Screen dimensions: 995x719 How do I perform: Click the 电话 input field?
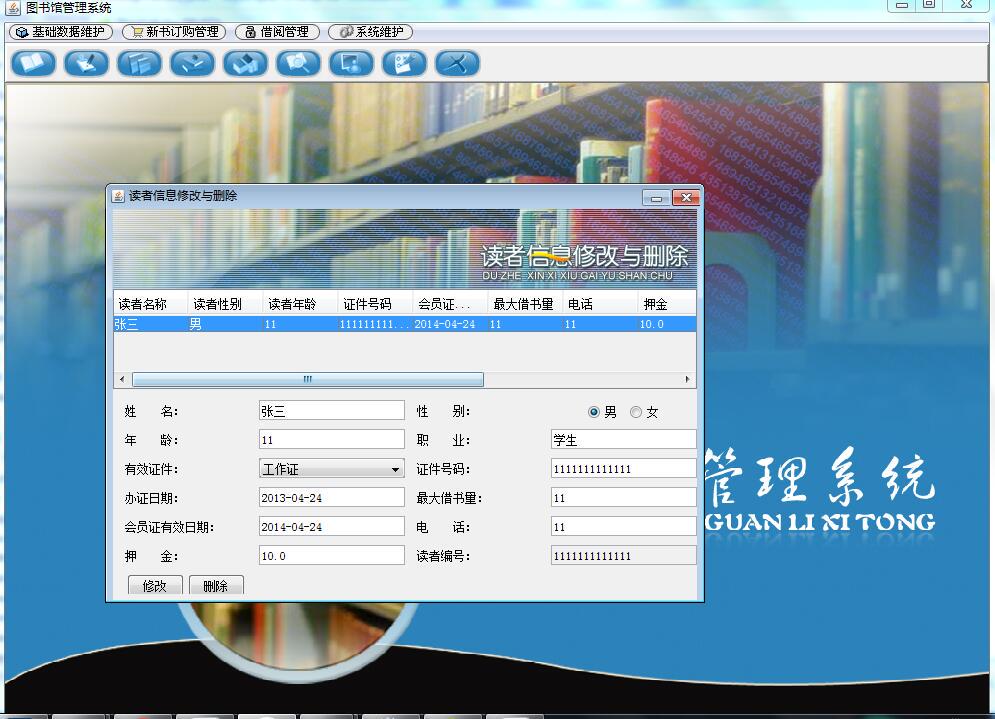tap(623, 527)
